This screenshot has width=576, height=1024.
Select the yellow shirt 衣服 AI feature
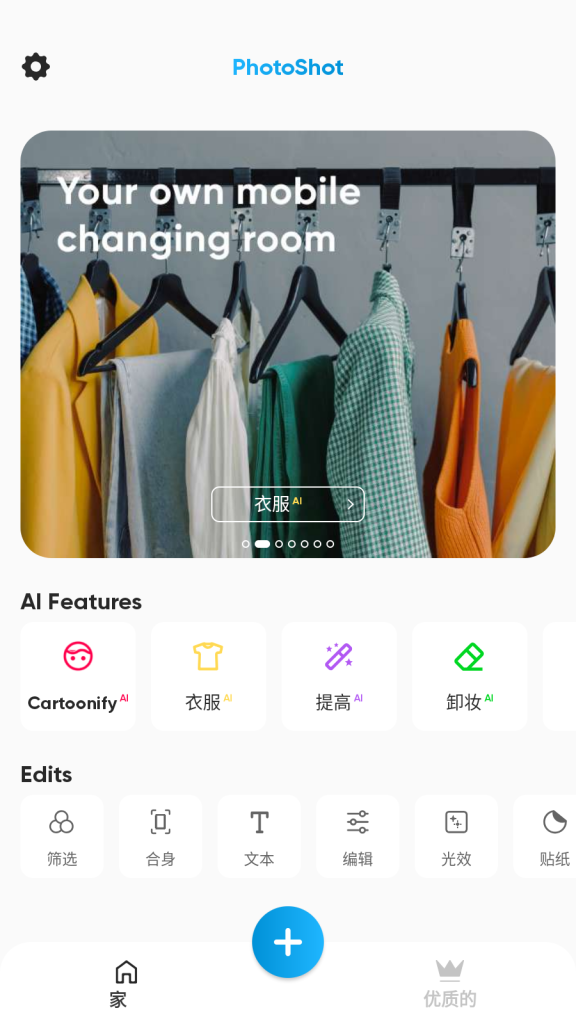[x=208, y=676]
